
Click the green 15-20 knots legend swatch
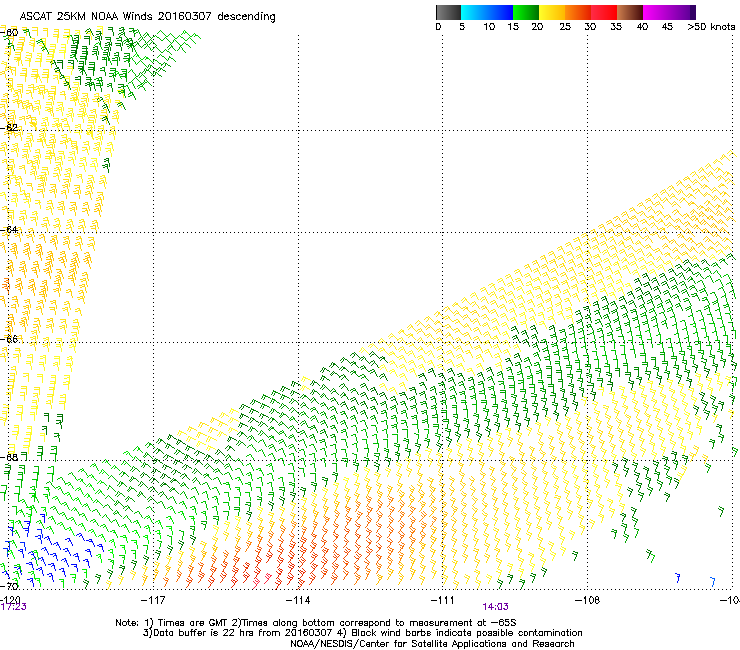coord(526,12)
